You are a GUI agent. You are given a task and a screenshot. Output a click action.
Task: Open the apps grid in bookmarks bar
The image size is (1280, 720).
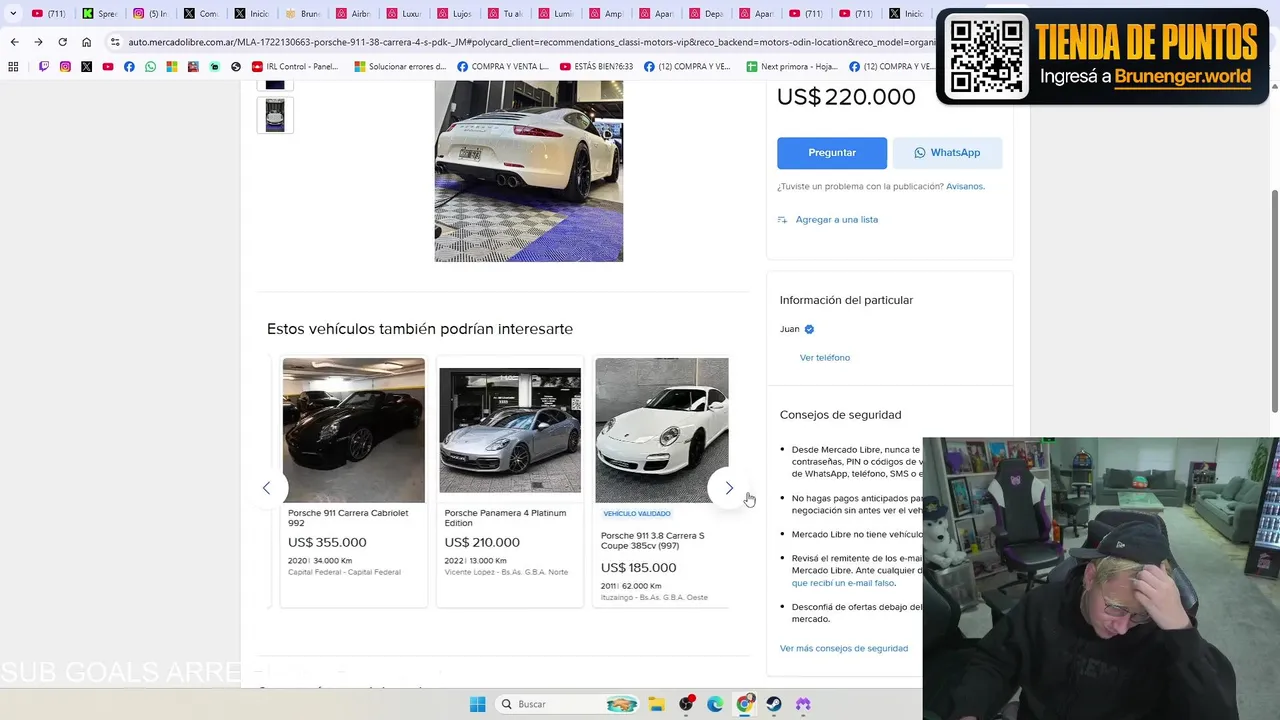click(x=13, y=66)
